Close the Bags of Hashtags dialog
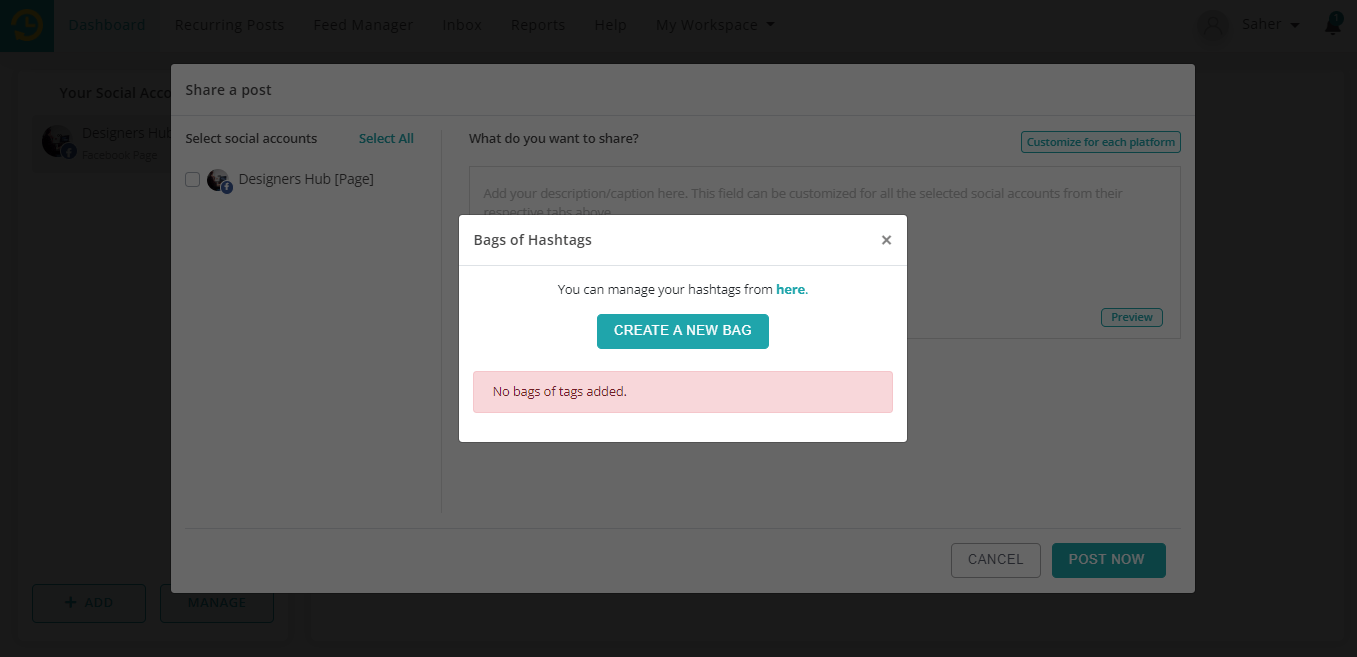Image resolution: width=1357 pixels, height=657 pixels. tap(886, 239)
